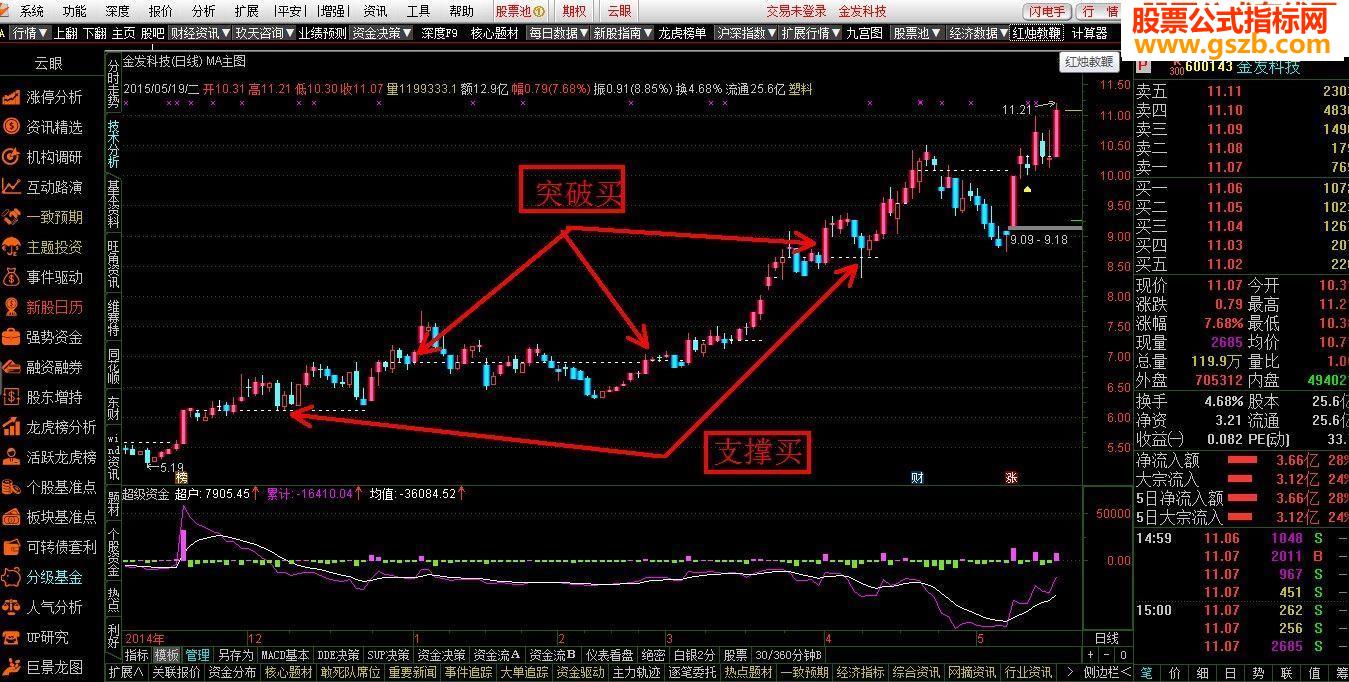Select the 日线 period label
1349x682 pixels.
pyautogui.click(x=1107, y=638)
